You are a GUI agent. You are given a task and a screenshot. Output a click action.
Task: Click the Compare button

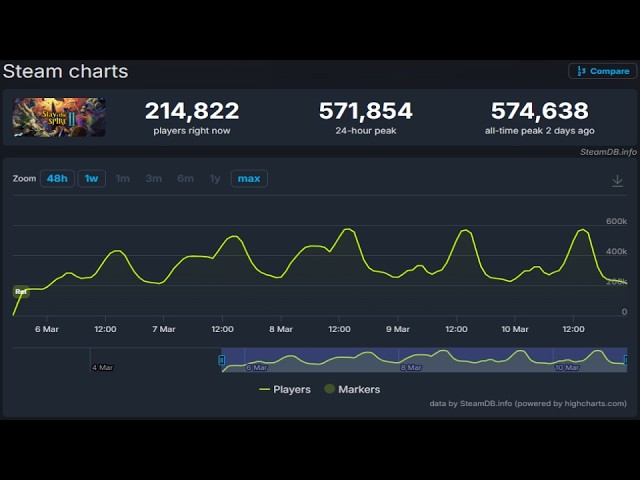click(603, 71)
